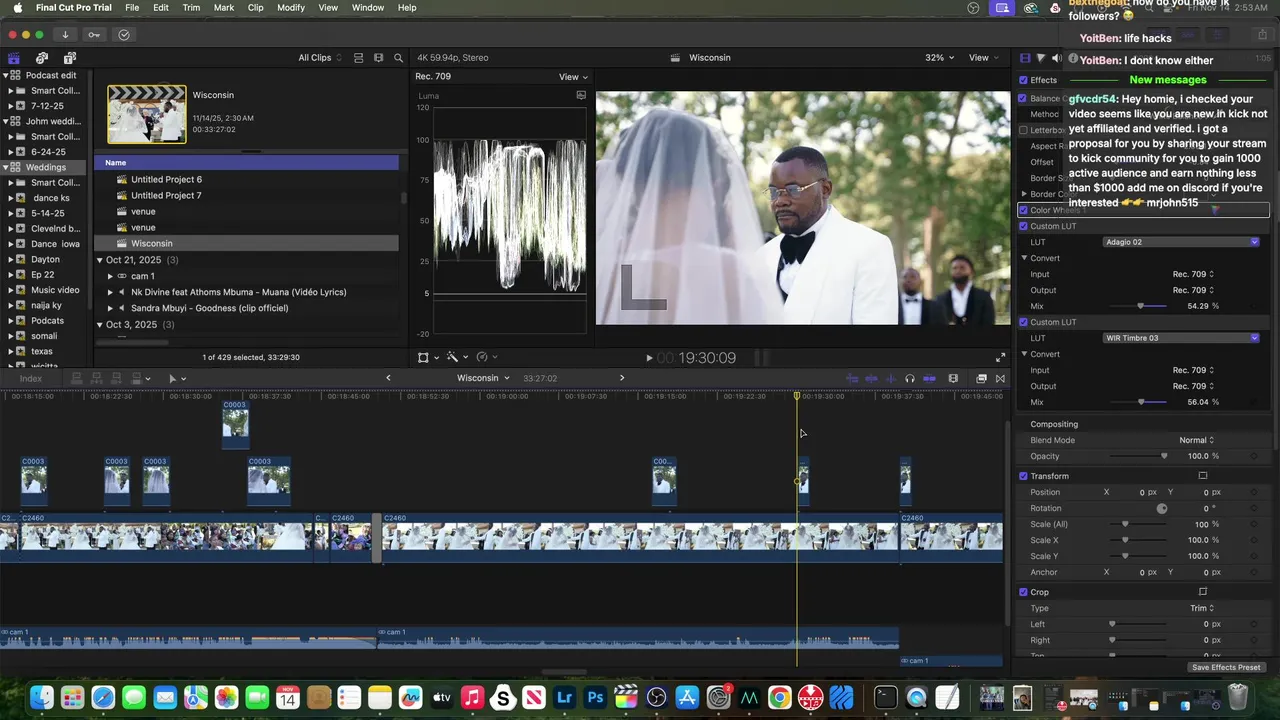Viewport: 1280px width, 720px height.
Task: Open the Keyword Editor key icon
Action: tap(94, 35)
